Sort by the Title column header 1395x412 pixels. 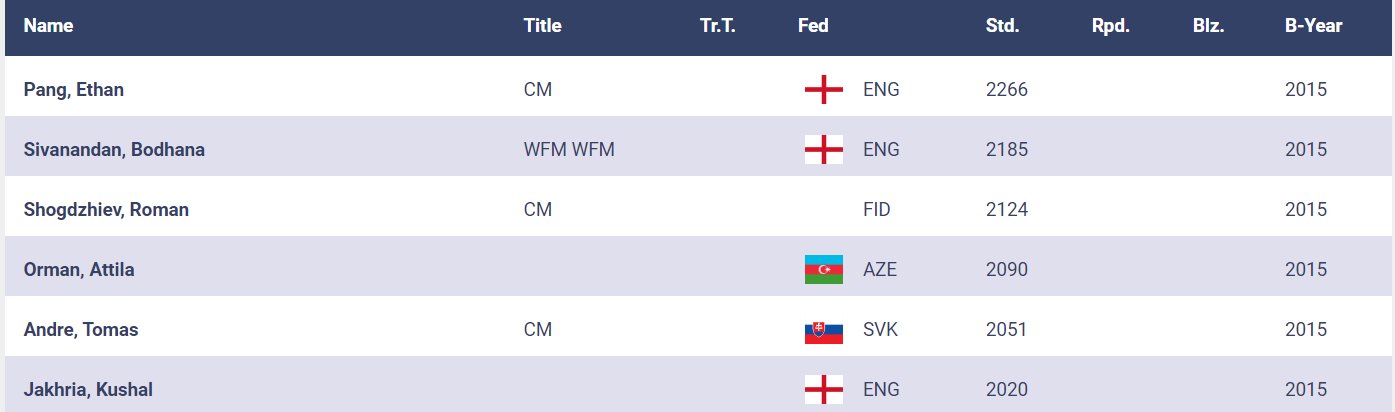542,26
